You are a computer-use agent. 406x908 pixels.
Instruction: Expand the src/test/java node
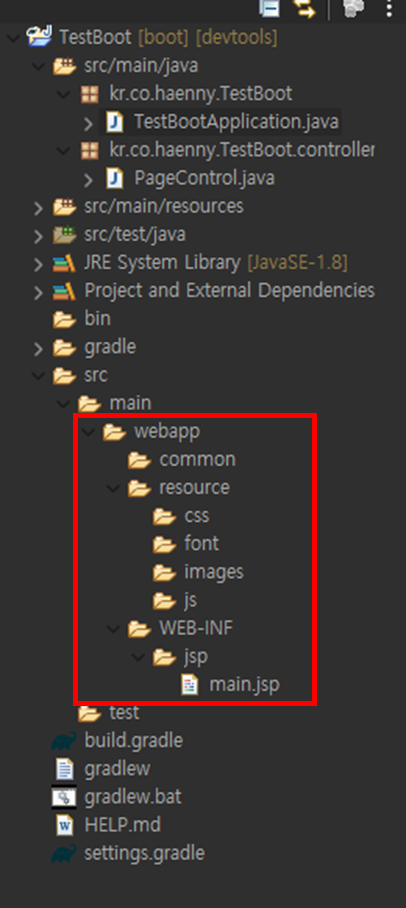click(x=38, y=235)
